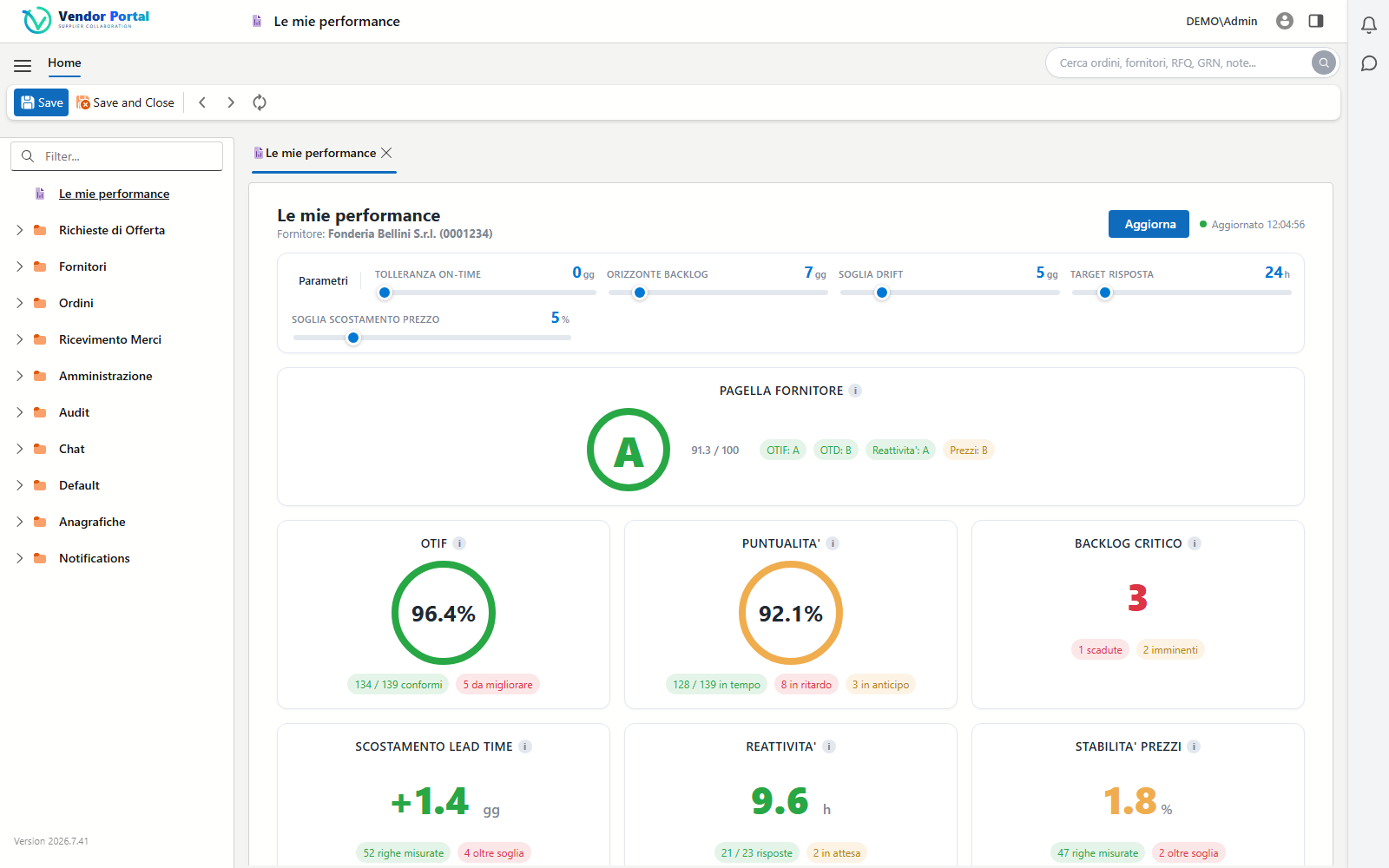This screenshot has height=868, width=1389.
Task: Toggle the side panel layout icon
Action: tap(1316, 21)
